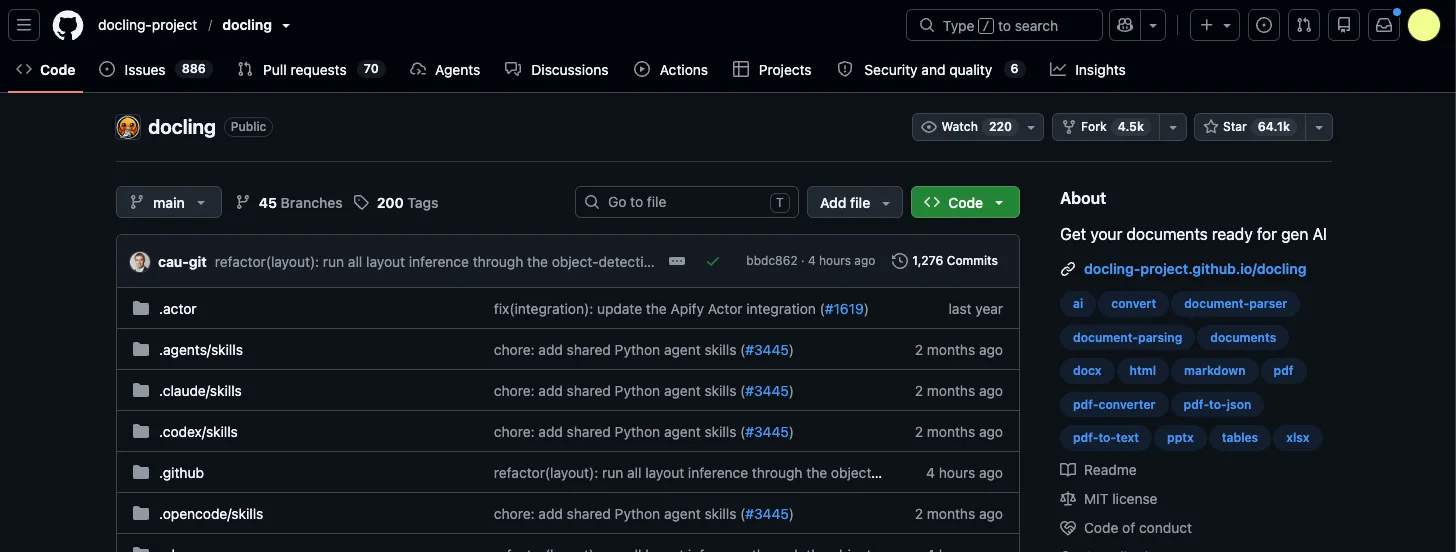This screenshot has height=552, width=1456.
Task: Open notifications inbox
Action: point(1384,25)
